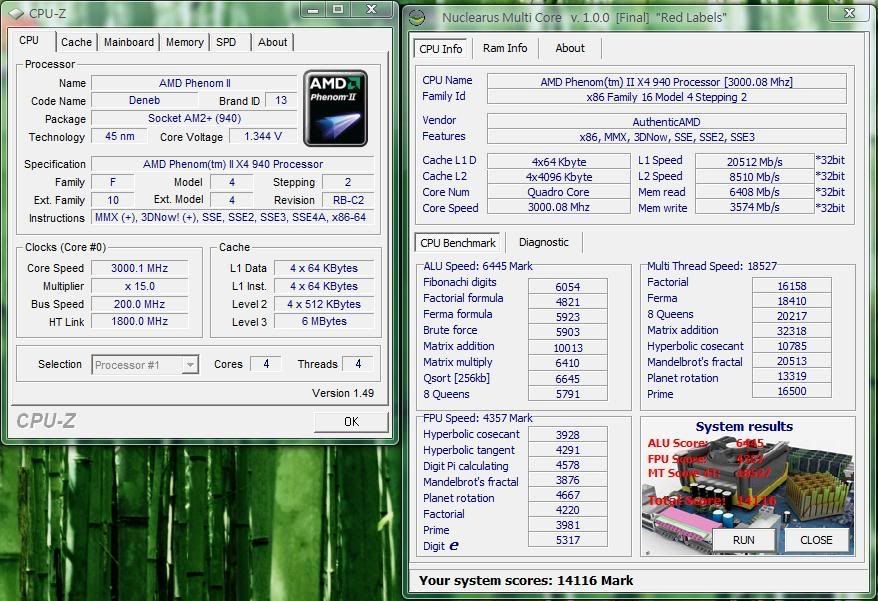The width and height of the screenshot is (878, 601).
Task: Click the Core Num Quadro Core value
Action: coord(559,192)
